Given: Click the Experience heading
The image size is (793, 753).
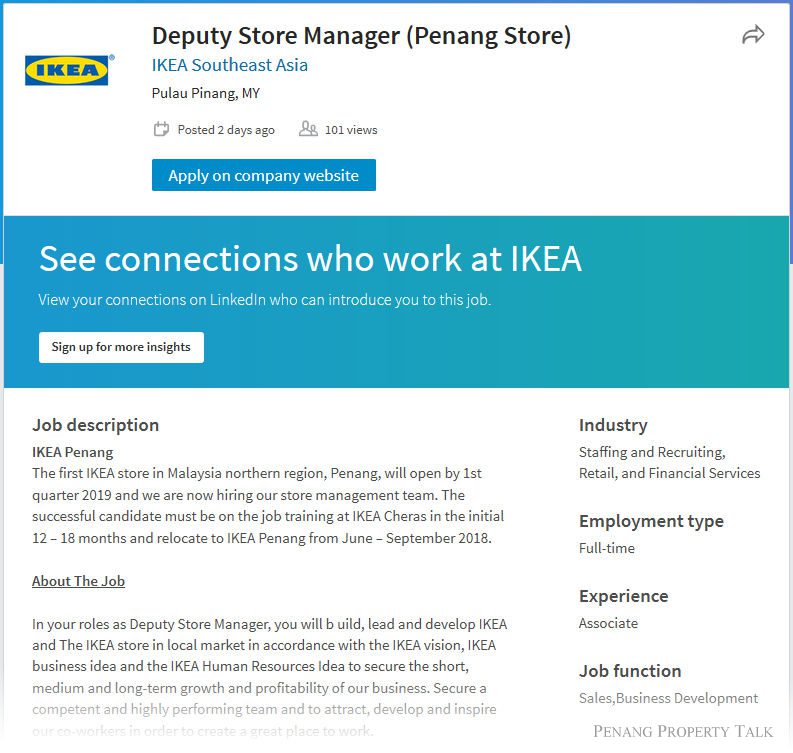Looking at the screenshot, I should click(623, 596).
